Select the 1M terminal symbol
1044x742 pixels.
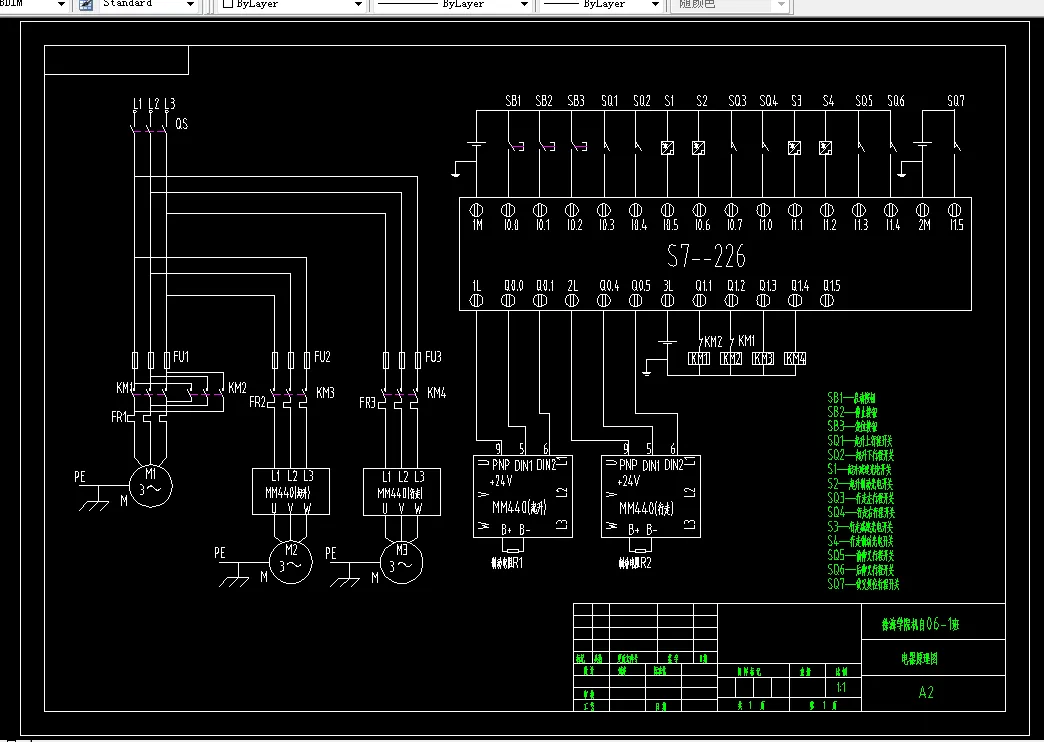coord(477,210)
